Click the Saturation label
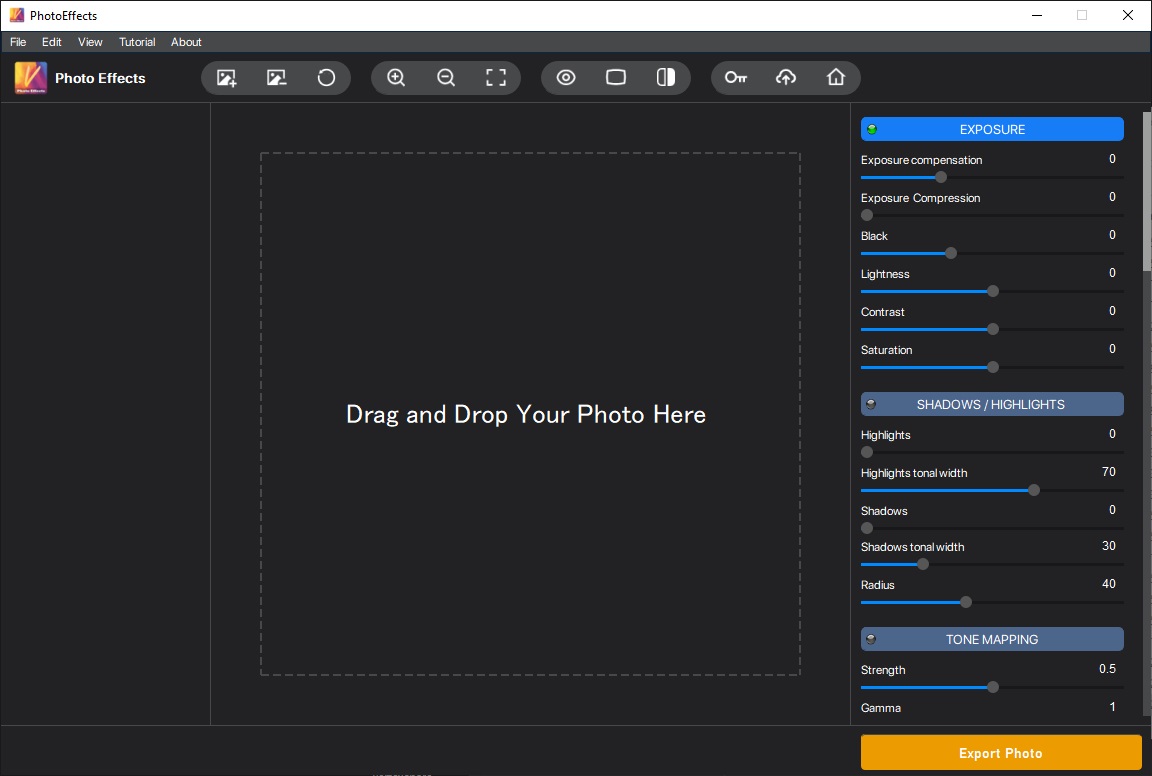 point(887,350)
